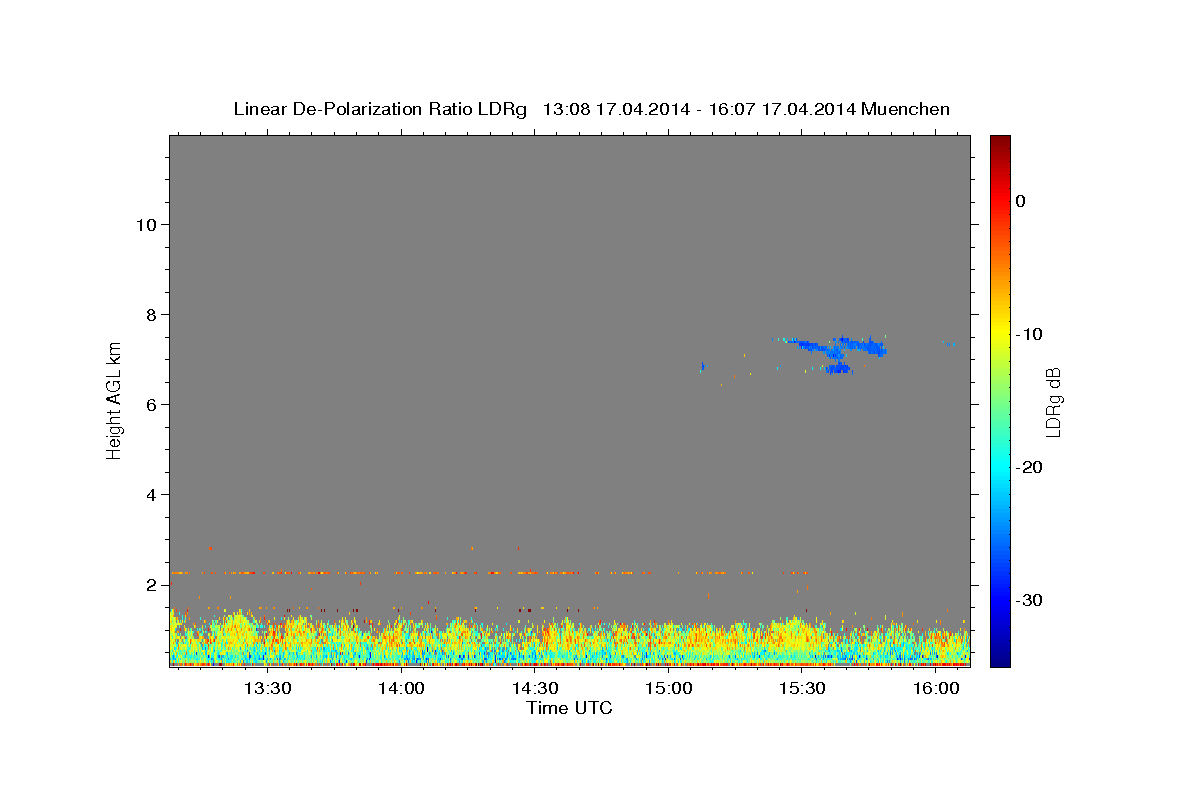1200x800 pixels.
Task: Click the blue -30 dB colorbar region
Action: [x=1000, y=600]
